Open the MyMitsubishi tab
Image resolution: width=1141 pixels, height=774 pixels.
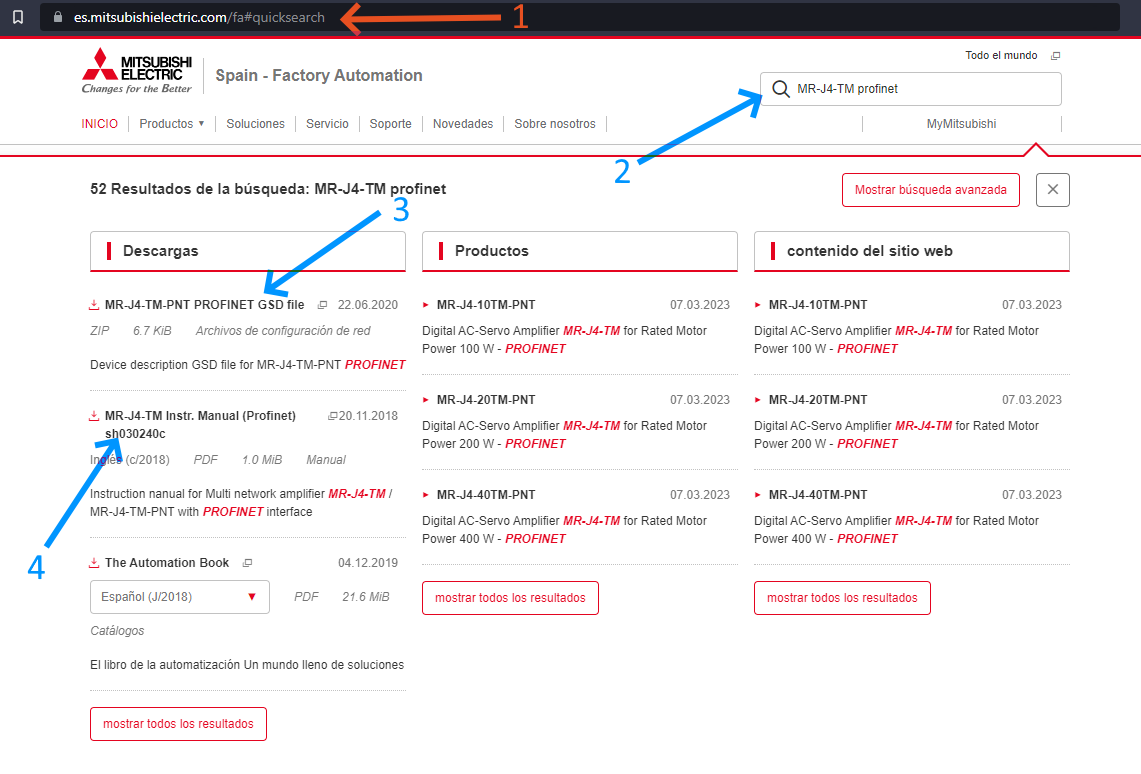961,124
